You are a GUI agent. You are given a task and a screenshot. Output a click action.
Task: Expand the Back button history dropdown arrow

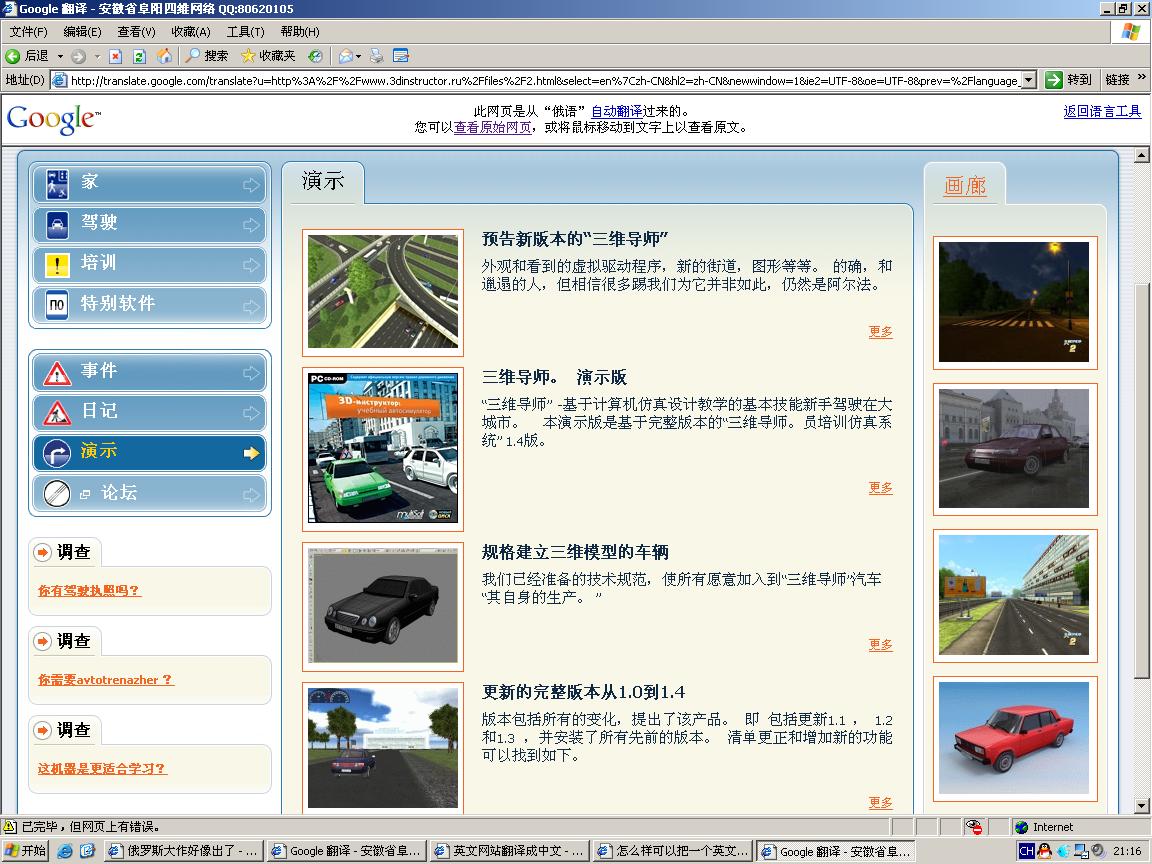(60, 56)
